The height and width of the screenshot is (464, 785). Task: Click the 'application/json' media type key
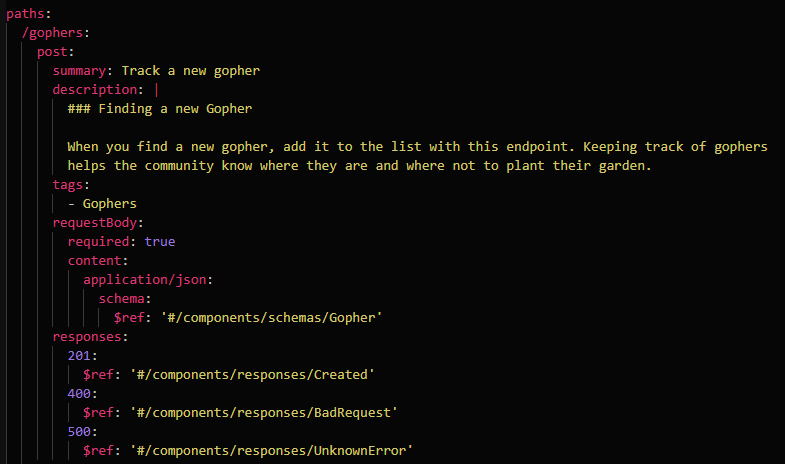coord(146,280)
